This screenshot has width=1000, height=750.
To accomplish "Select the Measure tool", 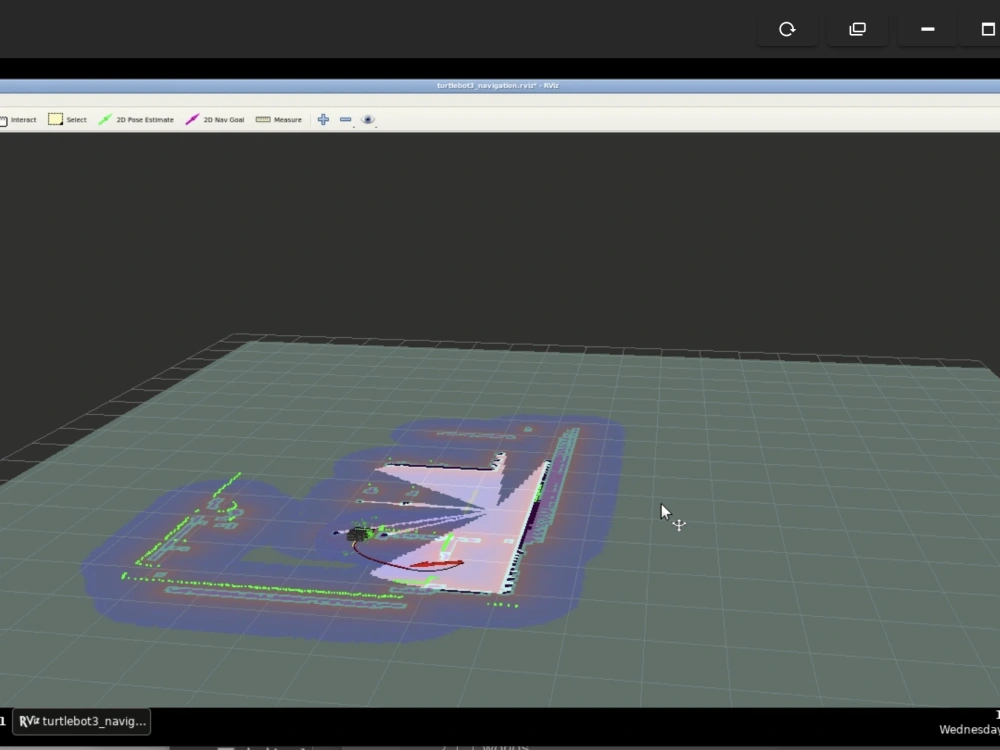I will coord(278,119).
